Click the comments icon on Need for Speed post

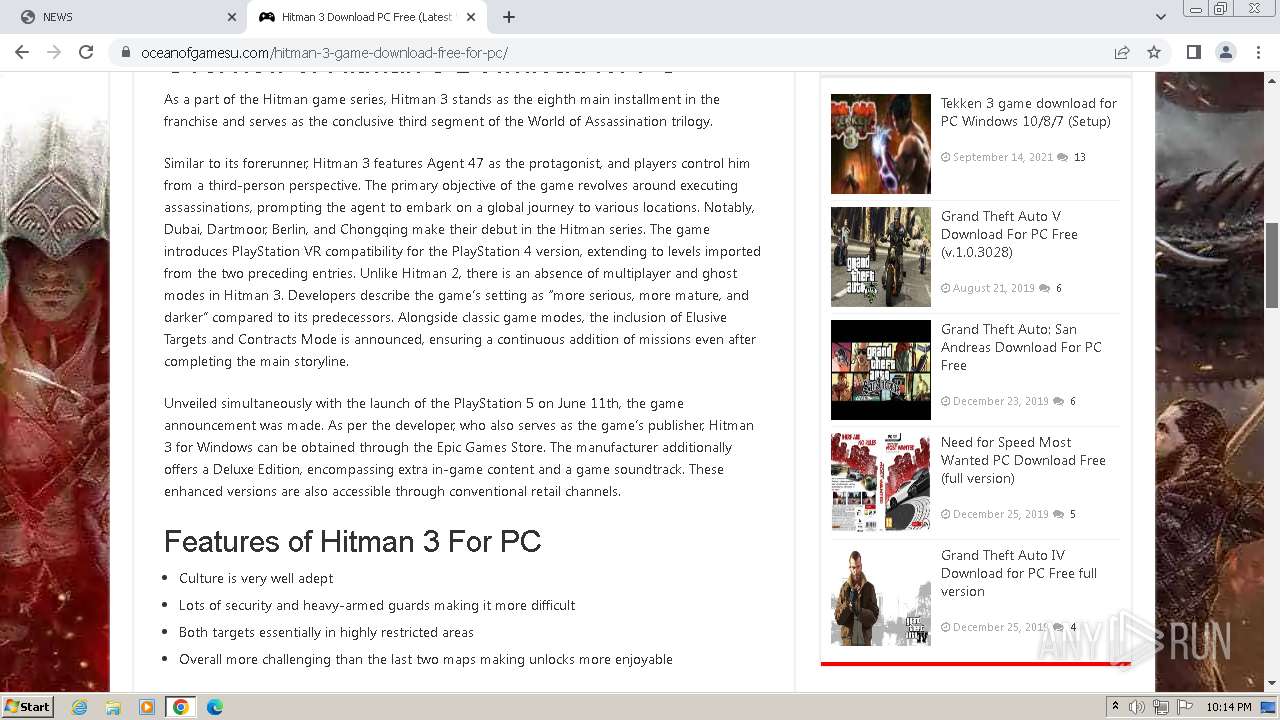click(1058, 515)
